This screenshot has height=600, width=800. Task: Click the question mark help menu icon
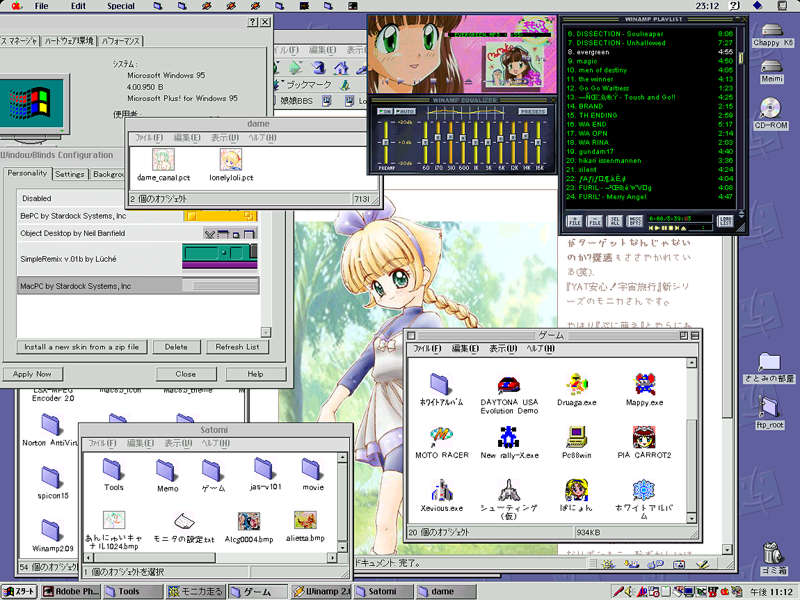pyautogui.click(x=735, y=6)
